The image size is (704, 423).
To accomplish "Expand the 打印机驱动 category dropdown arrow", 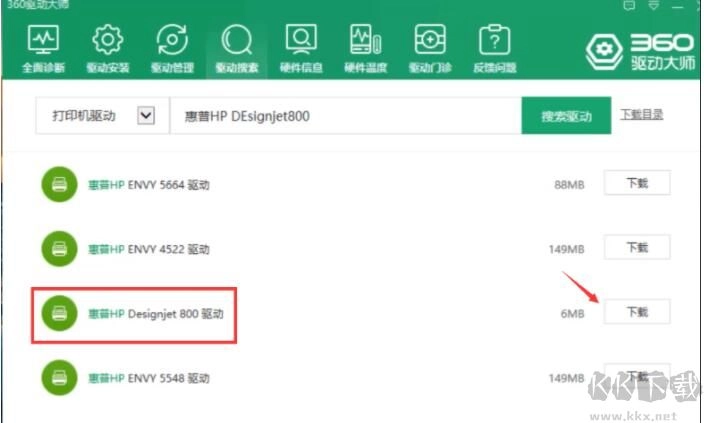I will click(x=146, y=116).
